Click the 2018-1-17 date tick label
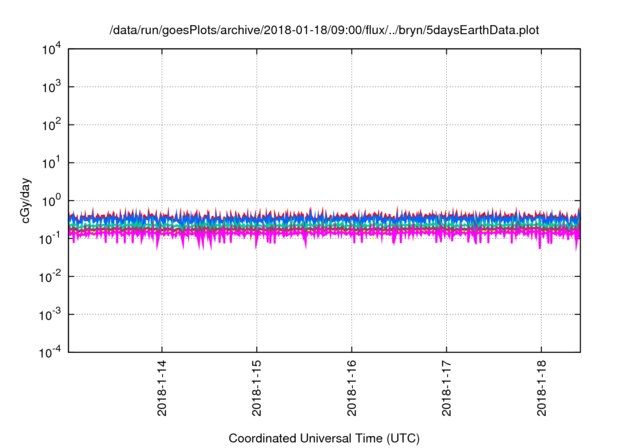Viewport: 640px width, 448px height. click(447, 388)
